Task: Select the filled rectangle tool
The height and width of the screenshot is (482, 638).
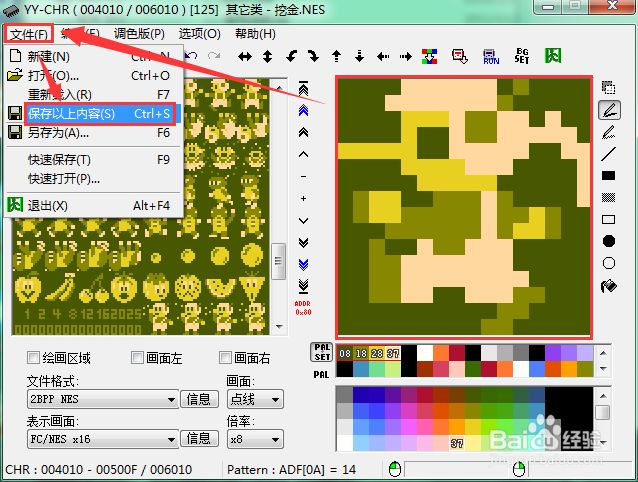Action: point(608,175)
